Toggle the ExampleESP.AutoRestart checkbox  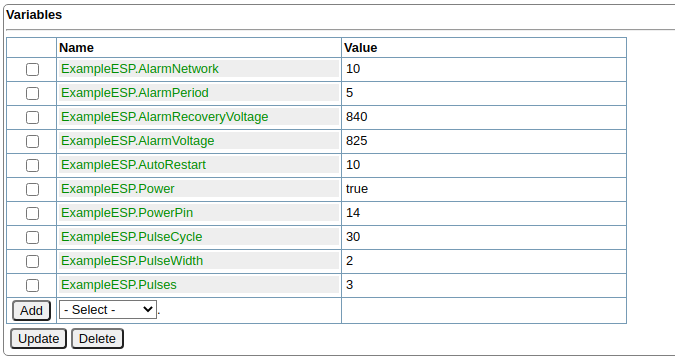click(x=32, y=166)
